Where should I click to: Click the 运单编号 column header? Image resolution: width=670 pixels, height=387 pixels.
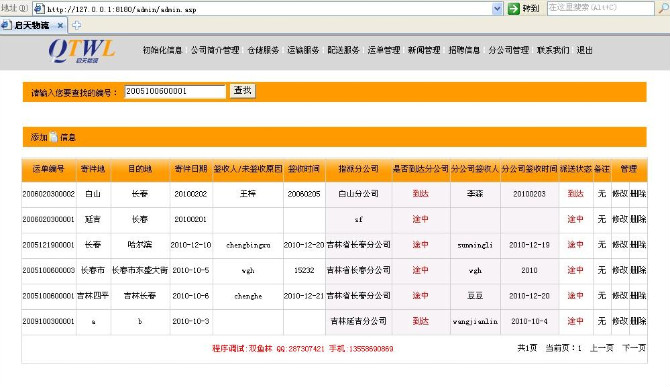[x=49, y=169]
